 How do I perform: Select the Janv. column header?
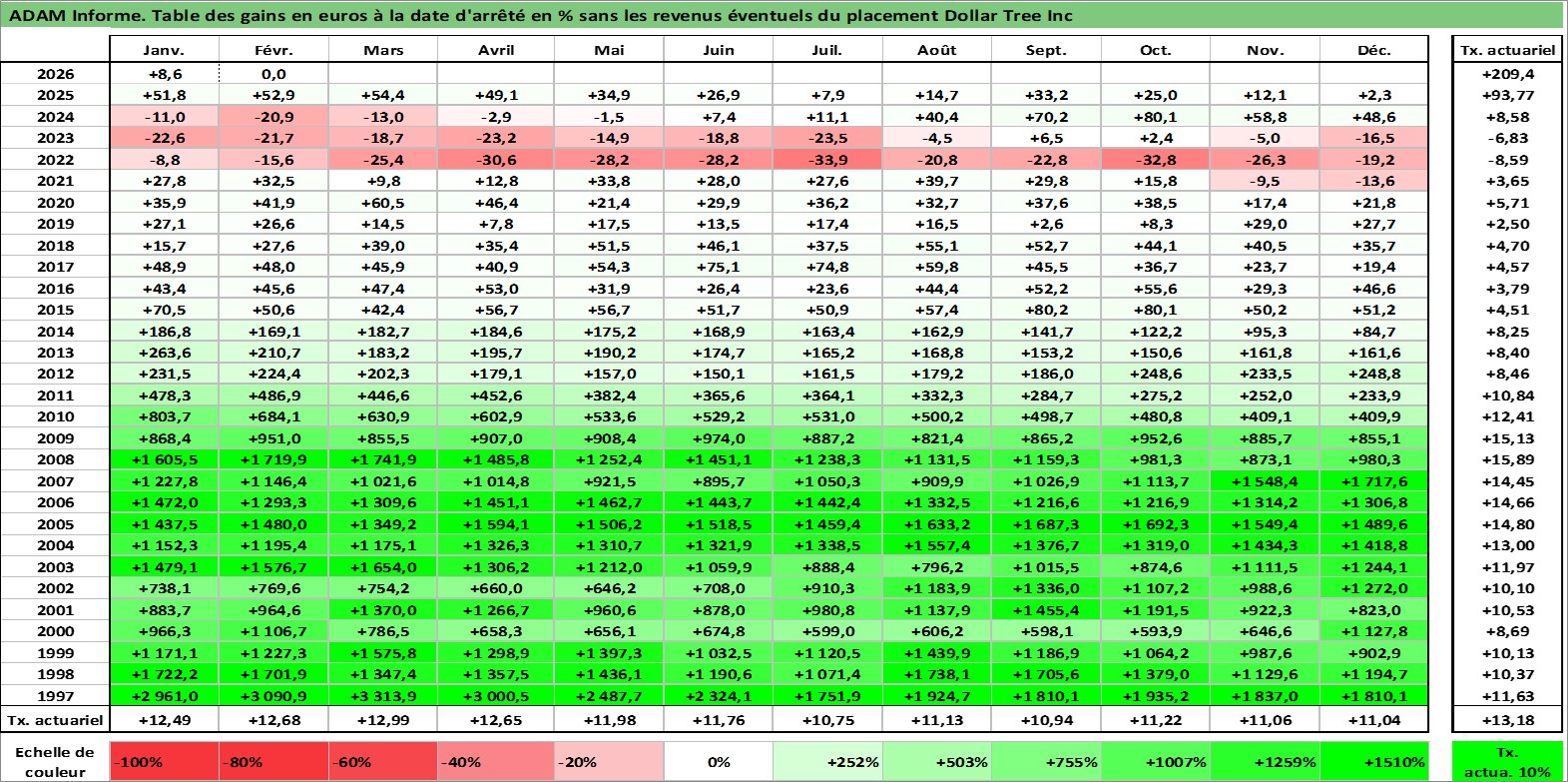(164, 50)
